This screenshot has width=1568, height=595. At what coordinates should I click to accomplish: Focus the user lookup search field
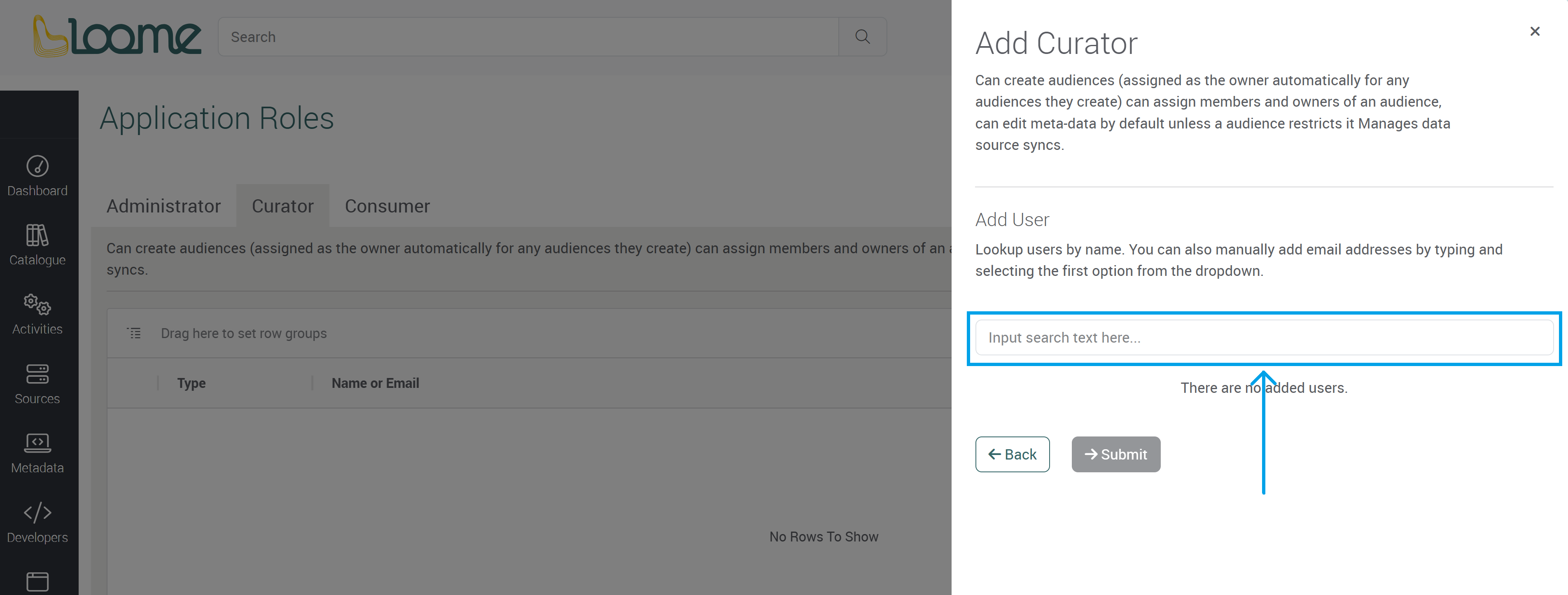pos(1264,338)
